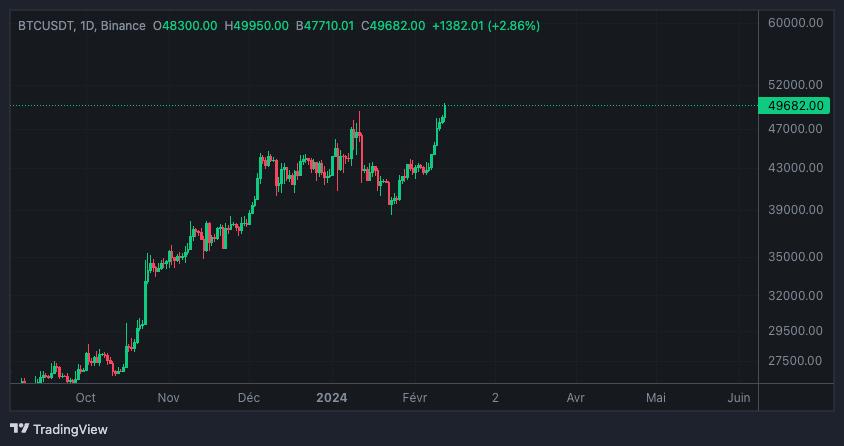Click the high value H49950.00
This screenshot has width=844, height=446.
coord(256,26)
